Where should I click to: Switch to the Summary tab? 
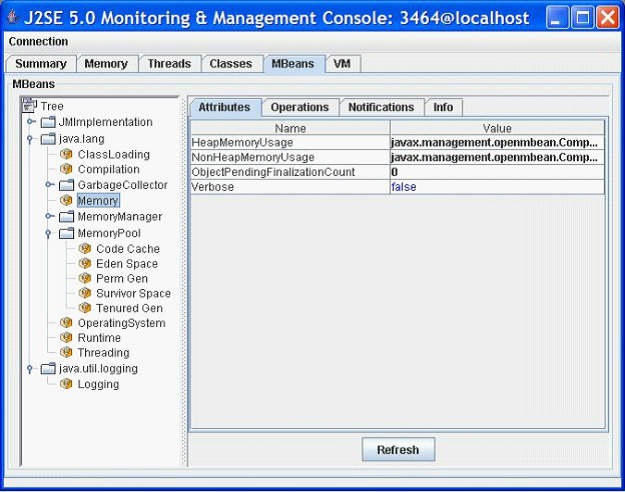coord(41,64)
